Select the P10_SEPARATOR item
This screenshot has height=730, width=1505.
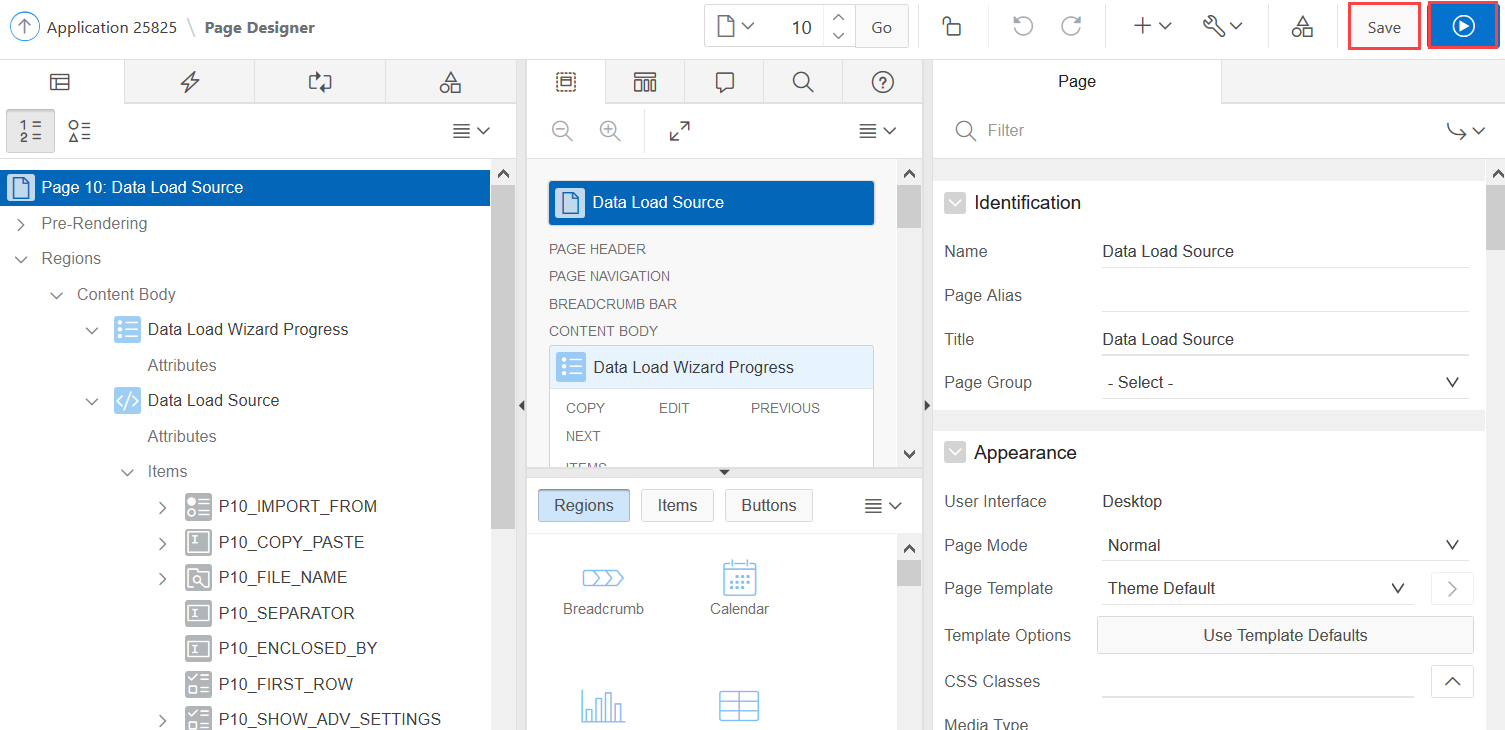(286, 613)
